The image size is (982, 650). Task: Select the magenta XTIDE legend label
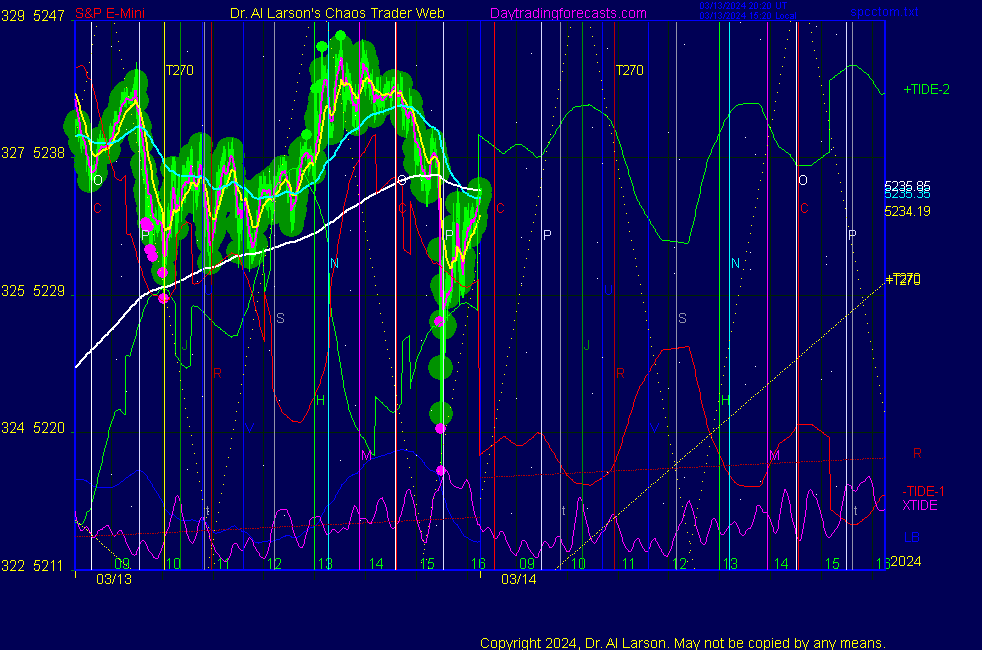tap(920, 505)
